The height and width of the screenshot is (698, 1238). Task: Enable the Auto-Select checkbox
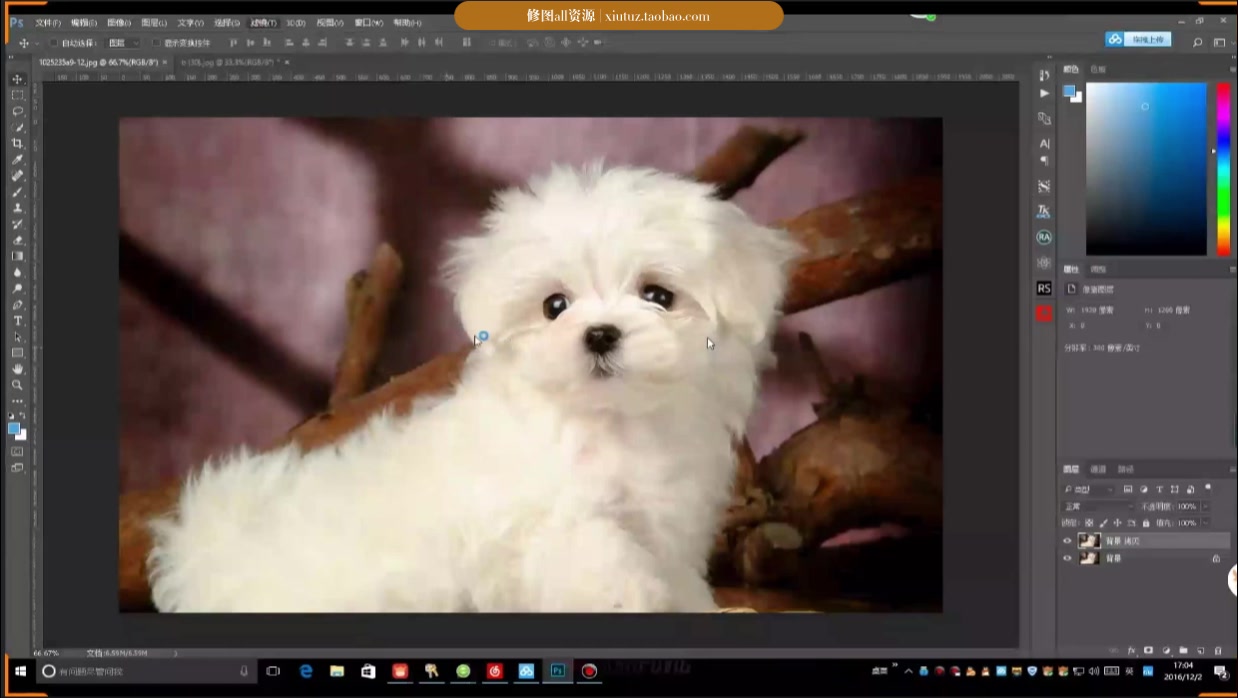(x=54, y=43)
